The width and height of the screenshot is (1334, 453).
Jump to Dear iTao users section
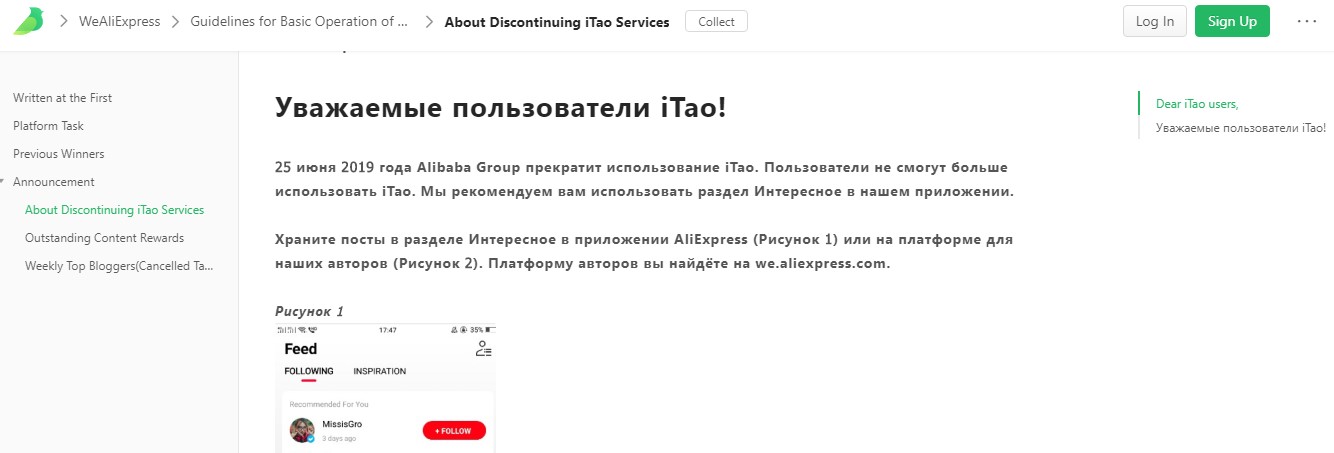point(1196,103)
